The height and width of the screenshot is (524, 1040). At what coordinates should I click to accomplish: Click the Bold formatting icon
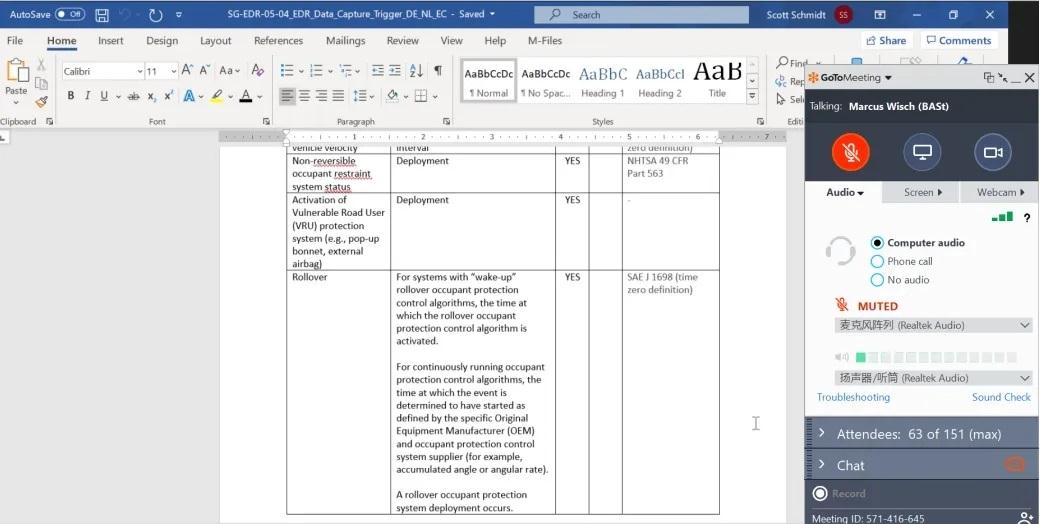tap(71, 96)
